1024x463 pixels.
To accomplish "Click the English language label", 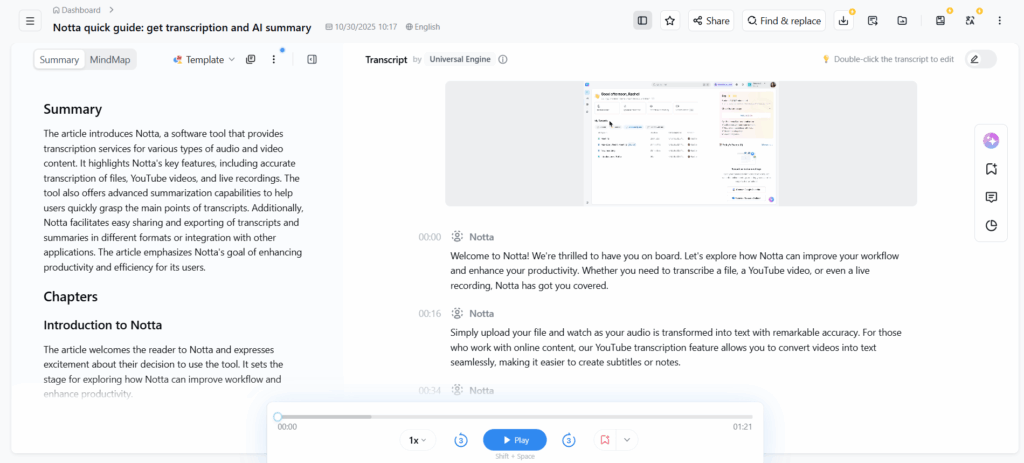I will click(423, 27).
